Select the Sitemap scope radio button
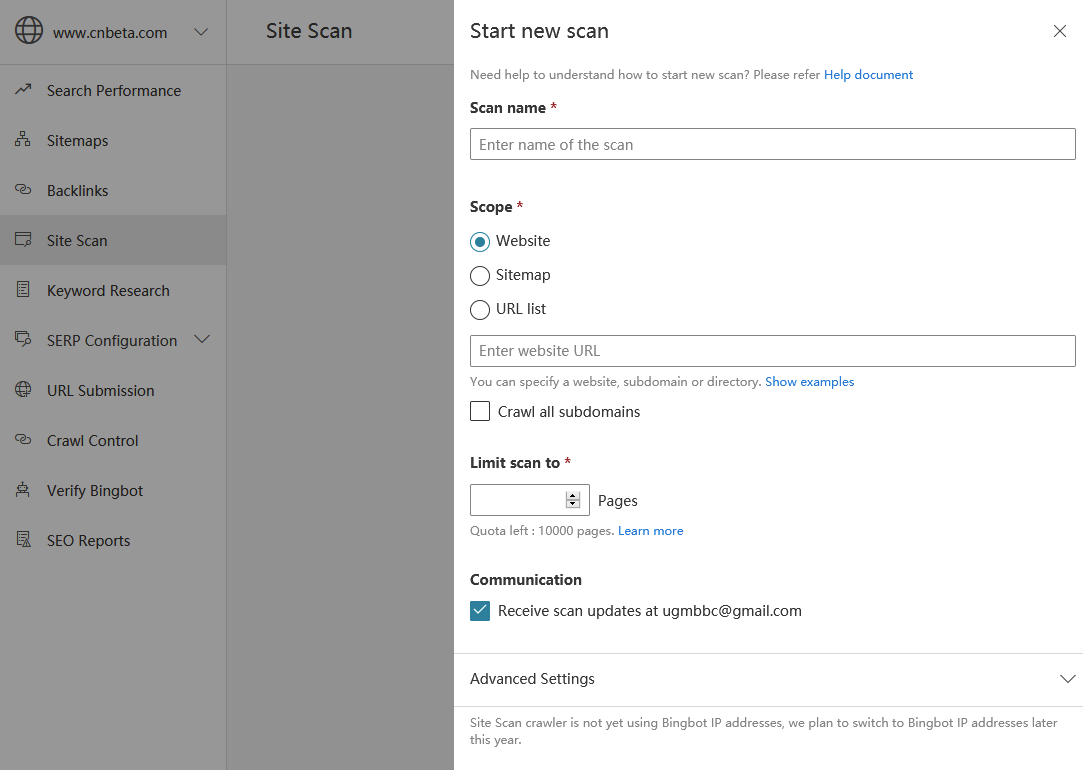This screenshot has width=1083, height=770. pyautogui.click(x=480, y=276)
